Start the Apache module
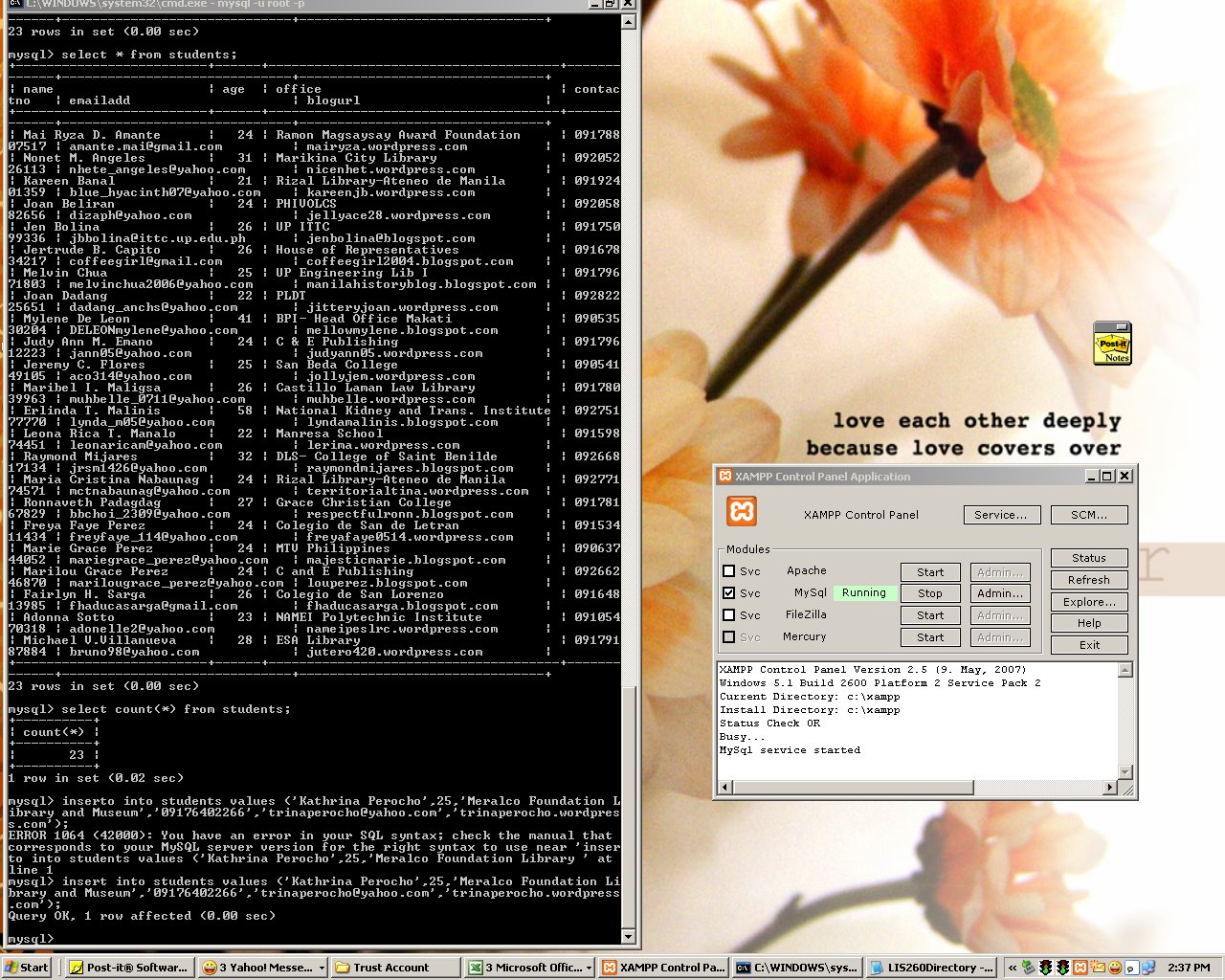Image resolution: width=1225 pixels, height=980 pixels. pyautogui.click(x=930, y=572)
